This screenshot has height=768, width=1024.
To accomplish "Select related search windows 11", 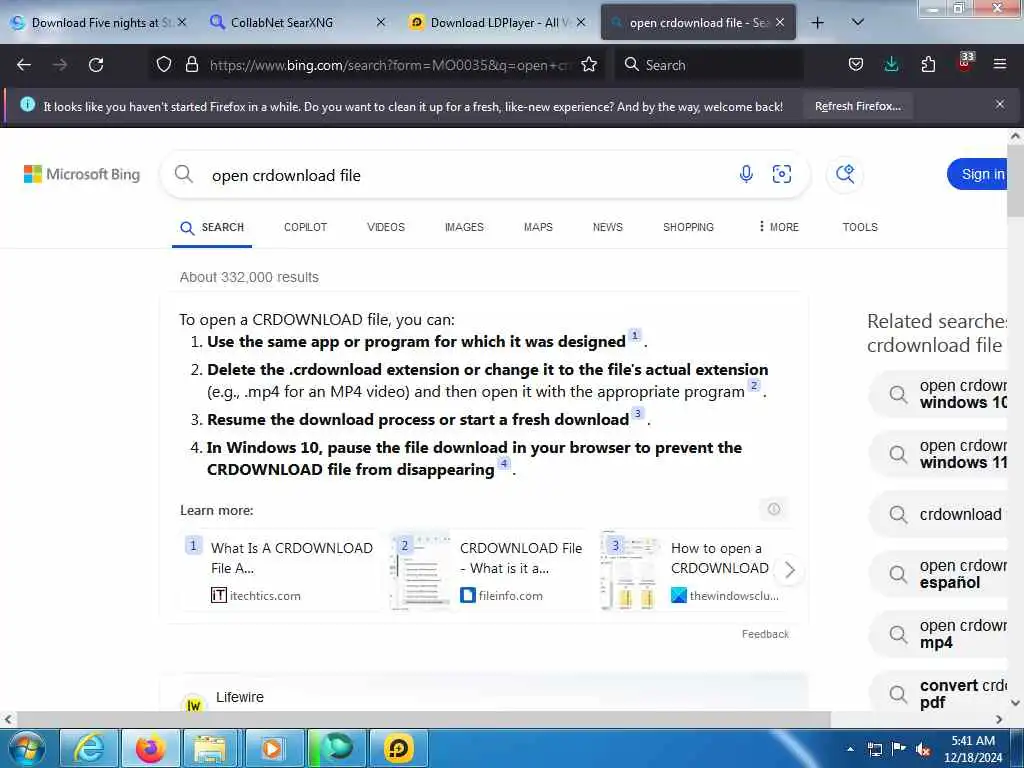I will click(940, 454).
